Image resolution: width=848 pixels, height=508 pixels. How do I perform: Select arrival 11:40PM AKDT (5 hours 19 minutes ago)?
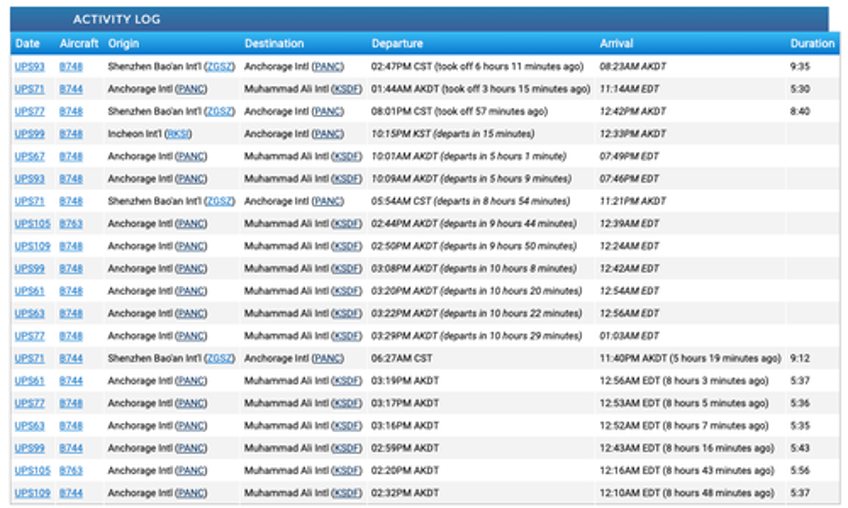coord(690,358)
